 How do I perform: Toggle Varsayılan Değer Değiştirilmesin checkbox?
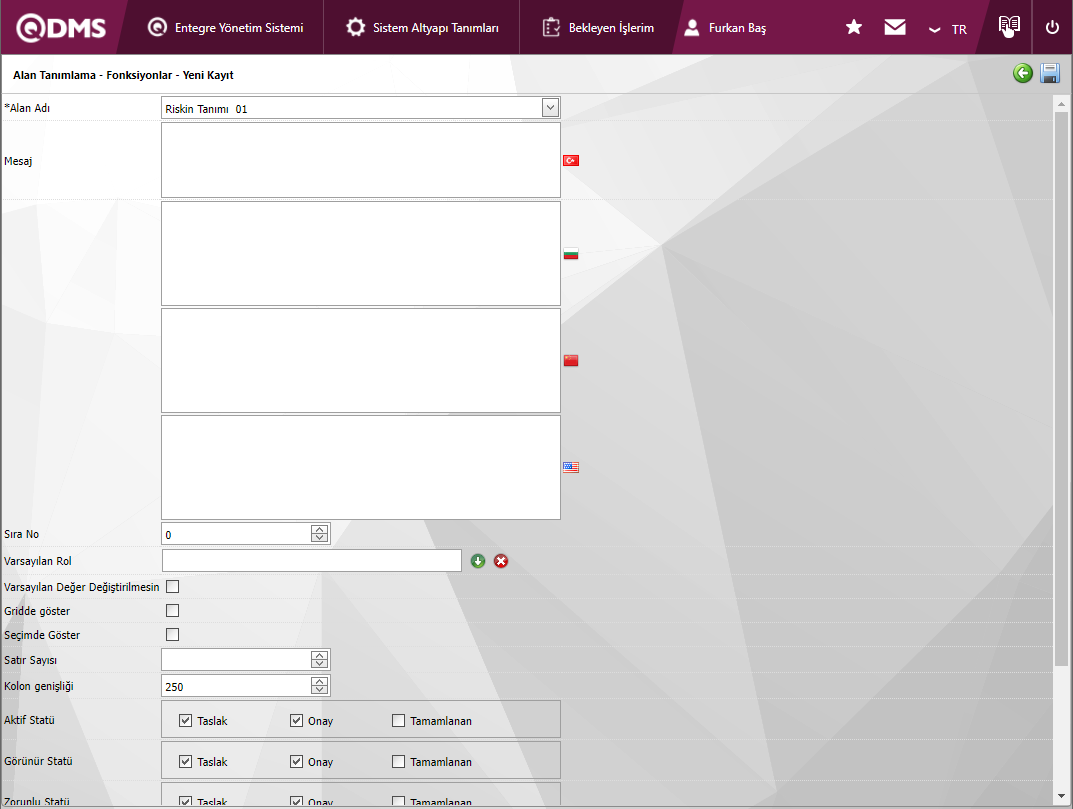(172, 587)
